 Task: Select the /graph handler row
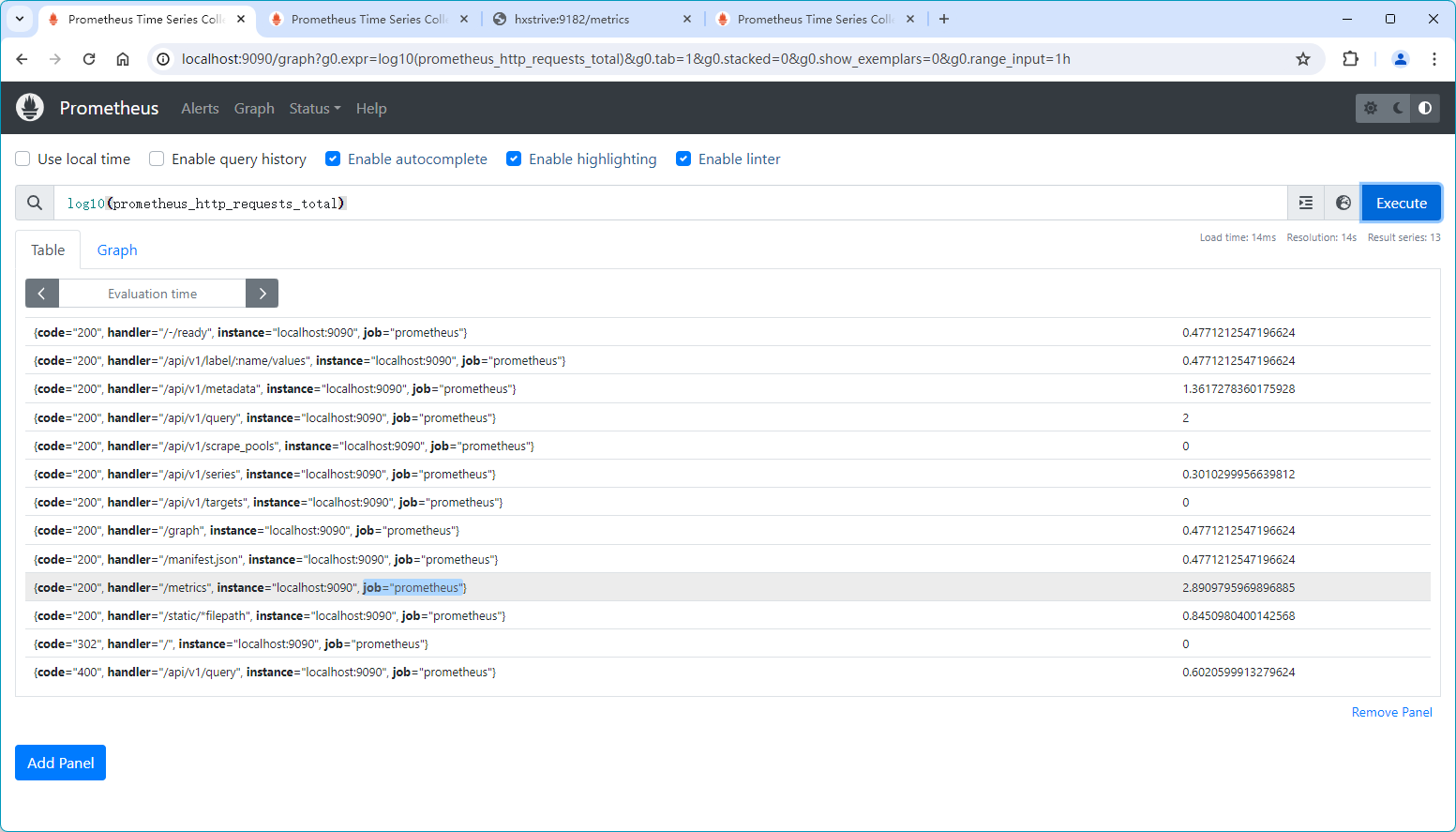click(728, 530)
